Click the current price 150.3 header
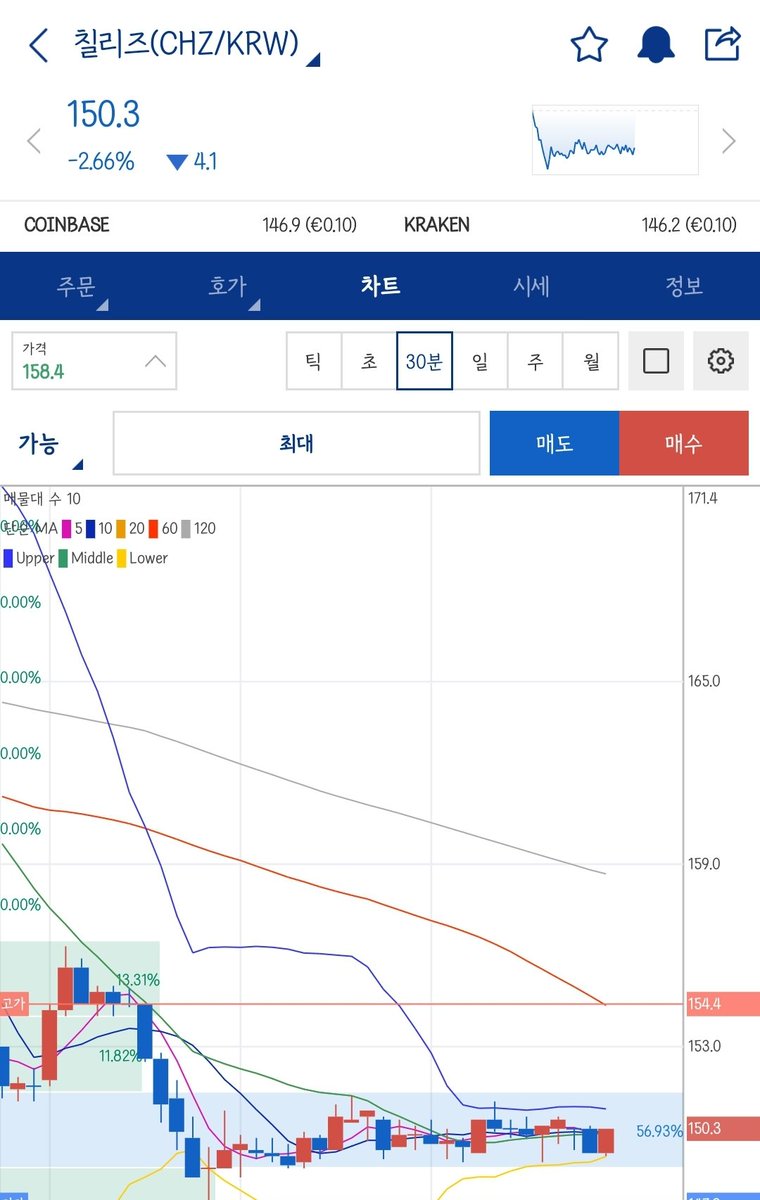 coord(103,115)
